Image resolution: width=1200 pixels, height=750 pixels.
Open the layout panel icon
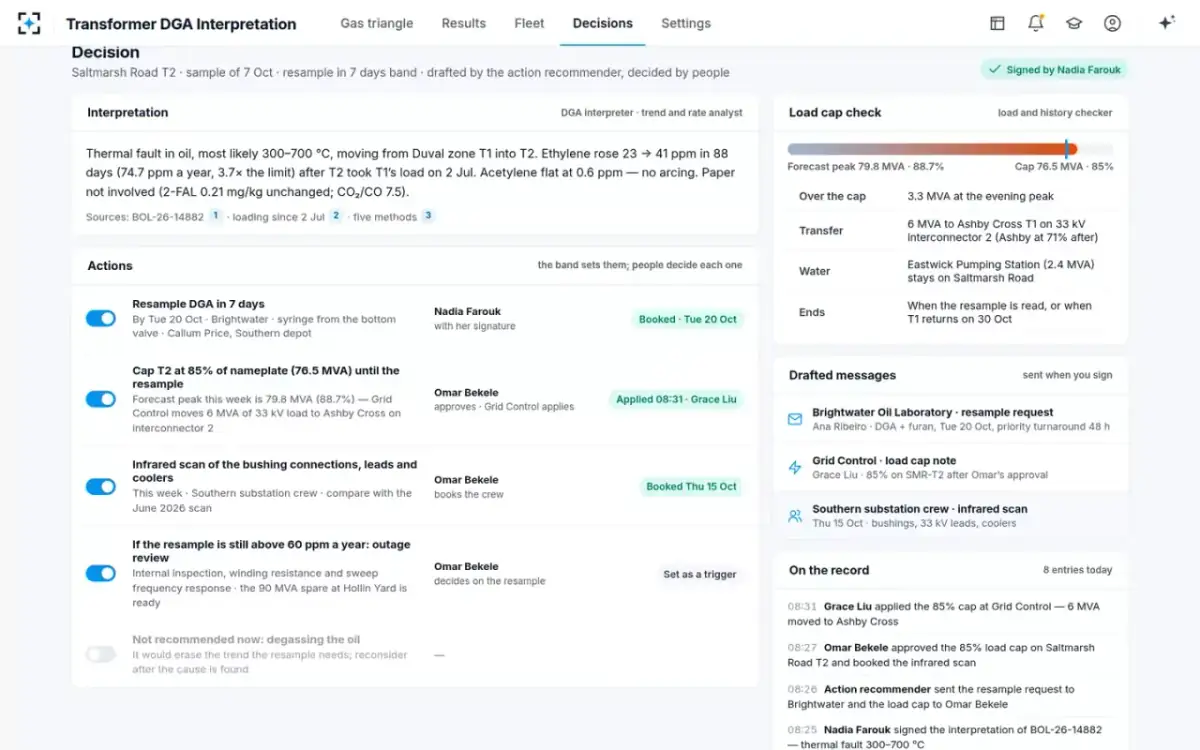(x=997, y=23)
